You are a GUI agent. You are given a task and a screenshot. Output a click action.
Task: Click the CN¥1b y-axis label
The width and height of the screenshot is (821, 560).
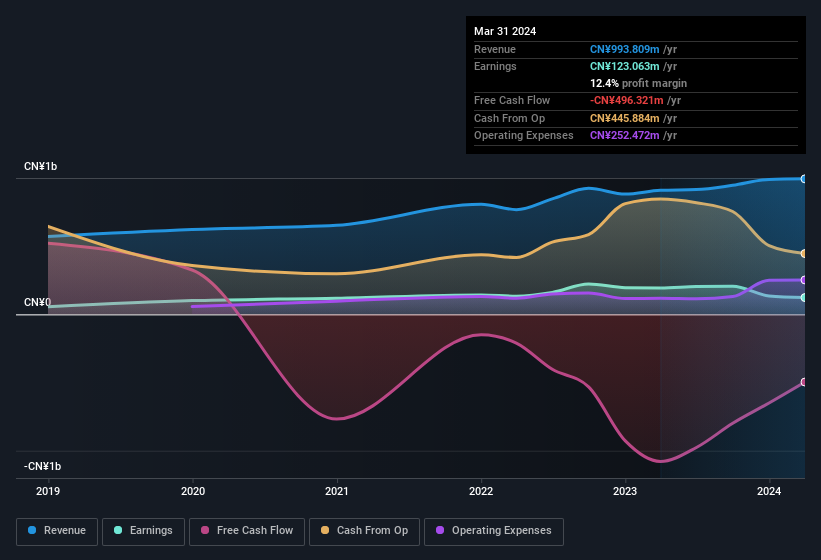coord(40,166)
